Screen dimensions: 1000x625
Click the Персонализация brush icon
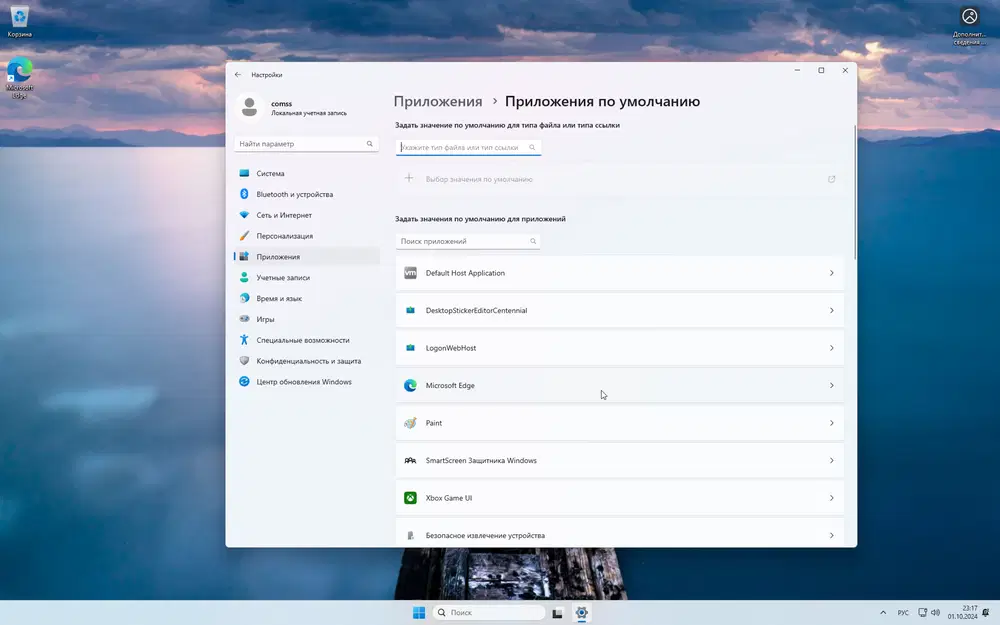click(244, 235)
